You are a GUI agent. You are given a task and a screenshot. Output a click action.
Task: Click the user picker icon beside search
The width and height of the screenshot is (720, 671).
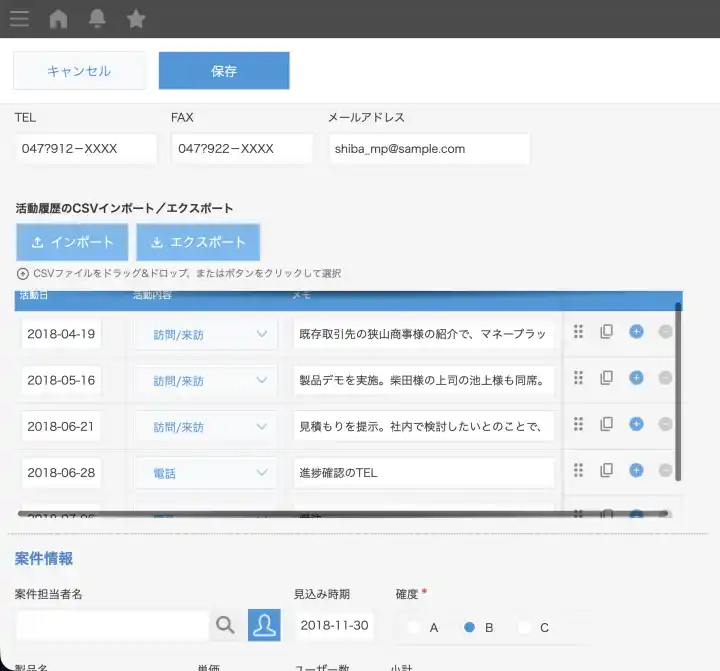(x=264, y=625)
